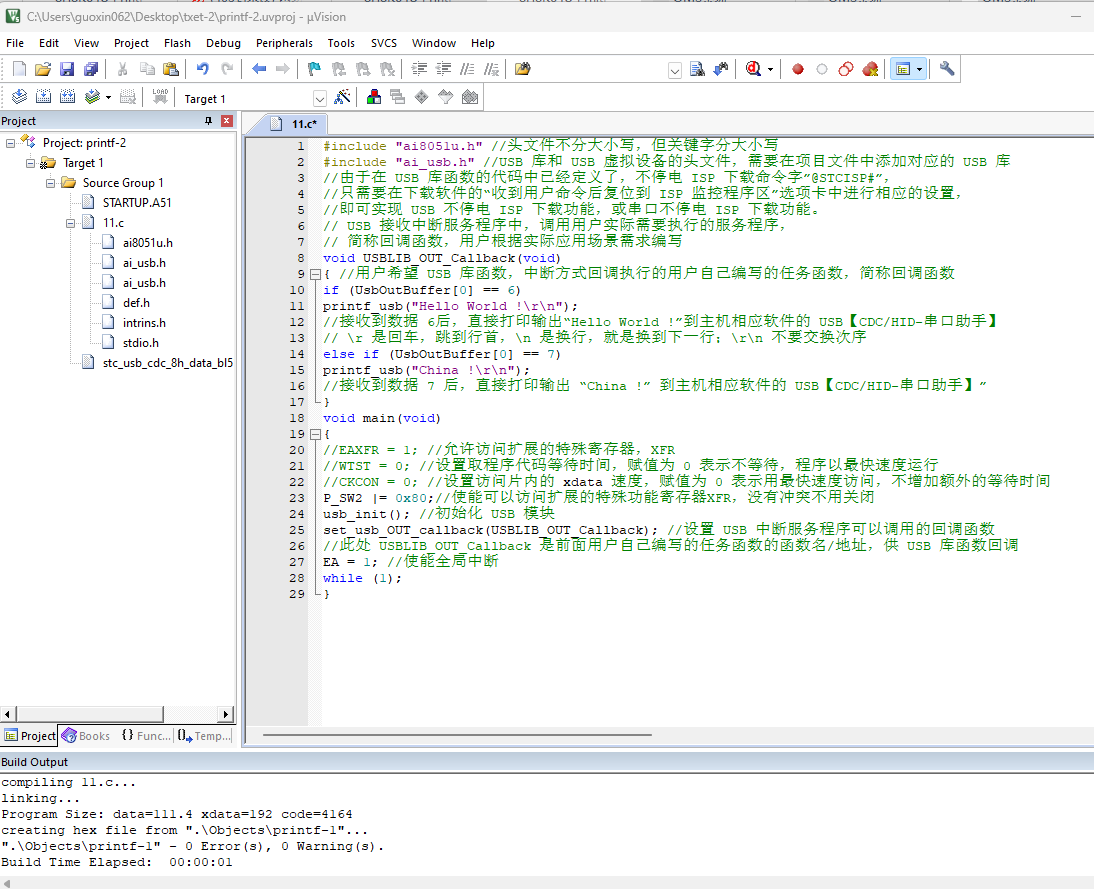Click line 28 while (1) code
Image resolution: width=1094 pixels, height=889 pixels.
pos(361,578)
